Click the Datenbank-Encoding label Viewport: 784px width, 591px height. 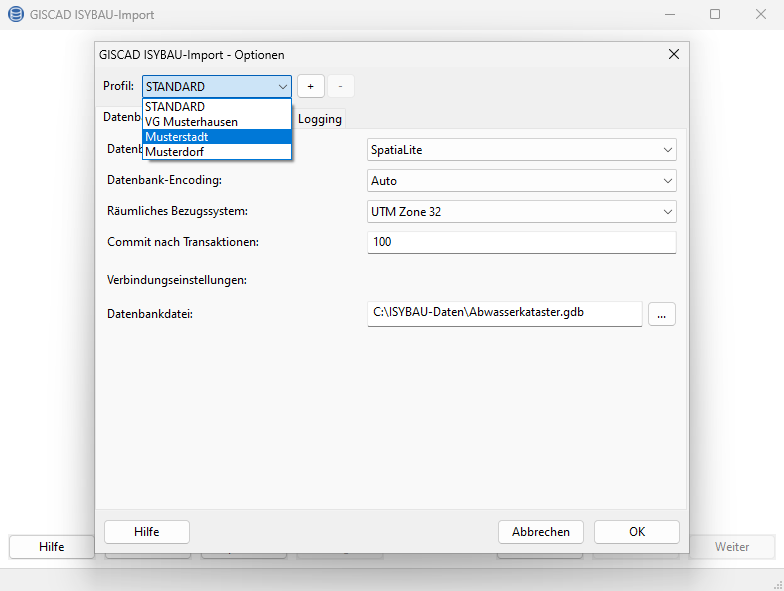point(164,180)
